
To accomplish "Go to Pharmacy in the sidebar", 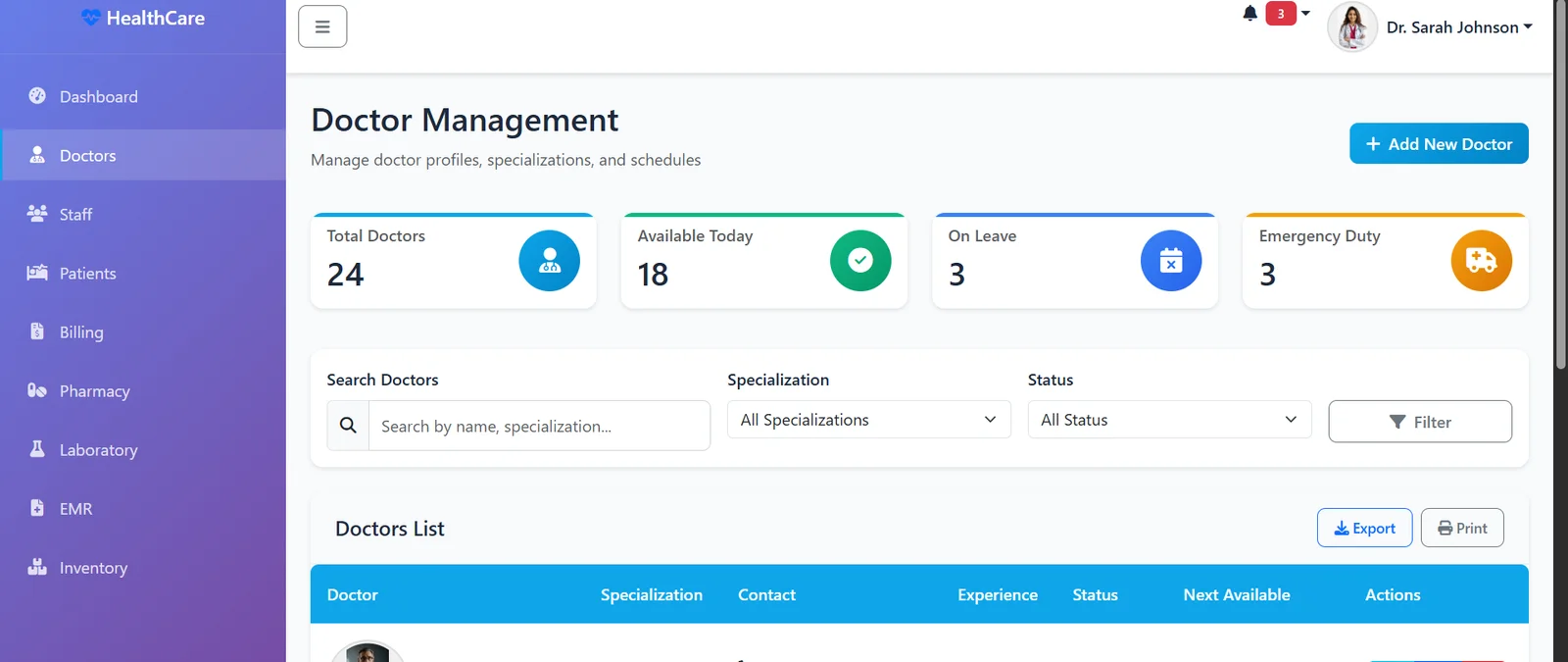I will [x=94, y=391].
